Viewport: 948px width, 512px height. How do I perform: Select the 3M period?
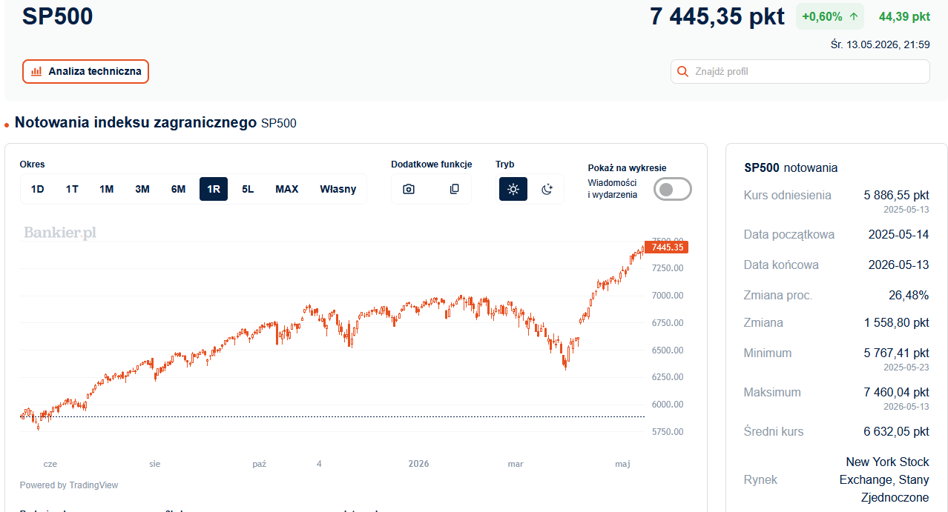[x=142, y=189]
